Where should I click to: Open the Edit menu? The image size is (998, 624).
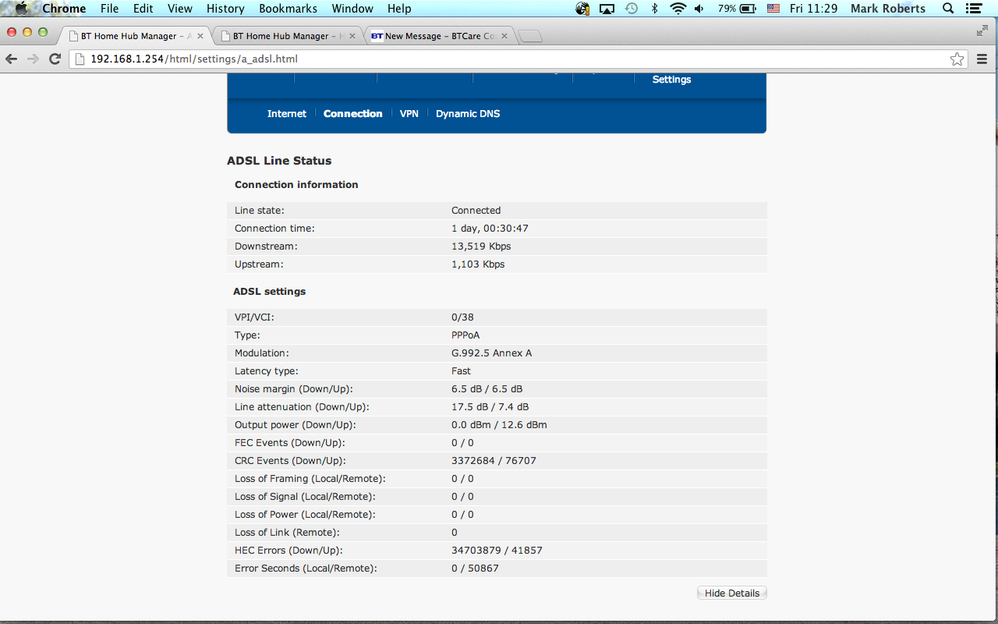pyautogui.click(x=143, y=9)
